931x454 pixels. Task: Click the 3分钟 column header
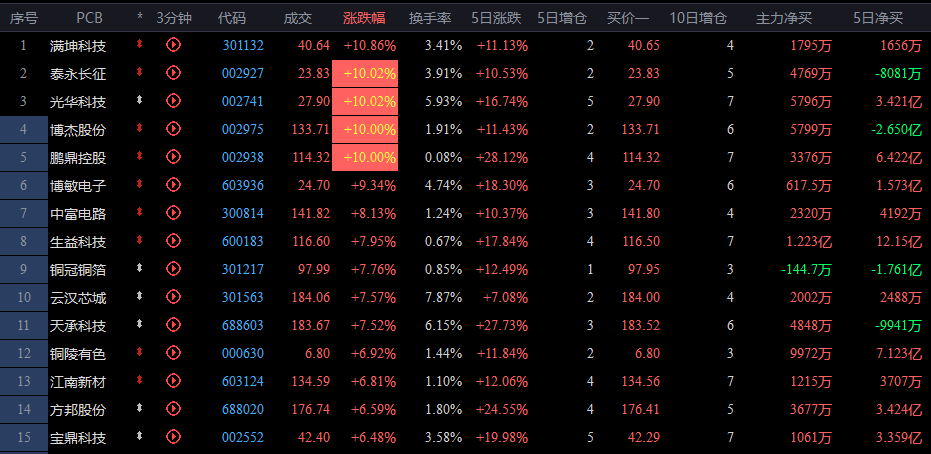pyautogui.click(x=174, y=18)
